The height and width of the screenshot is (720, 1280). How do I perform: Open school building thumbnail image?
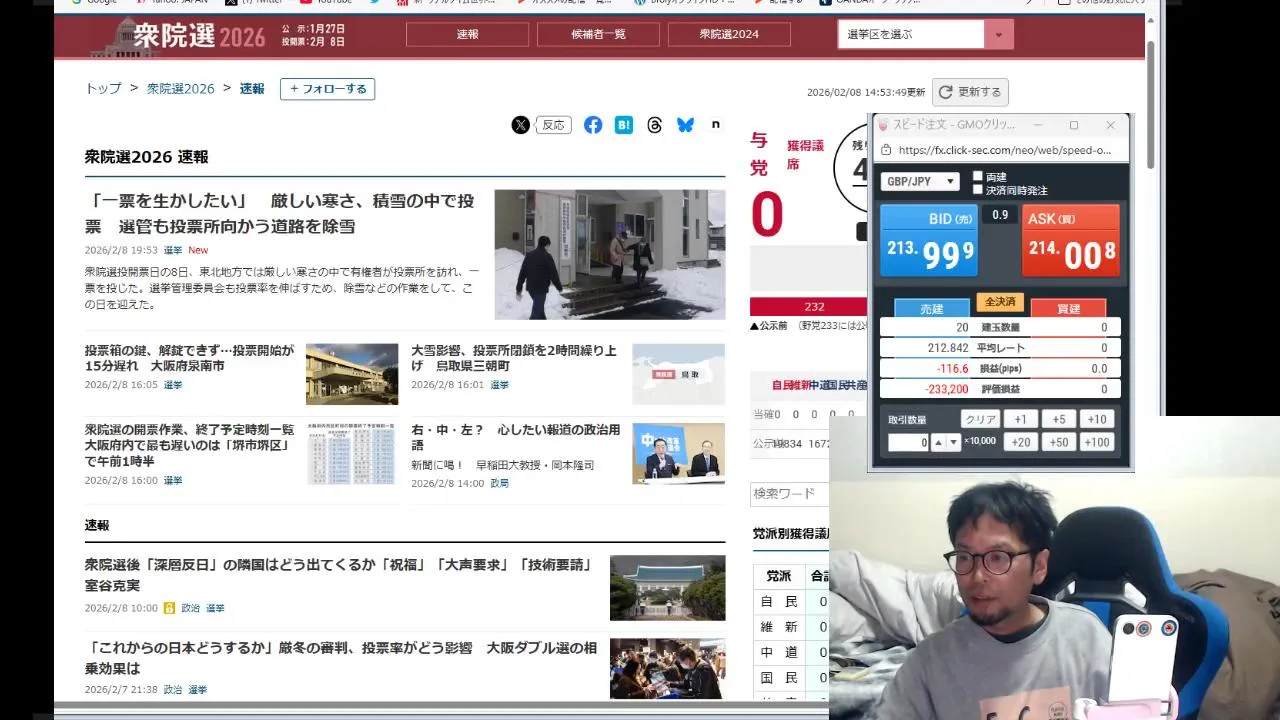pyautogui.click(x=352, y=374)
